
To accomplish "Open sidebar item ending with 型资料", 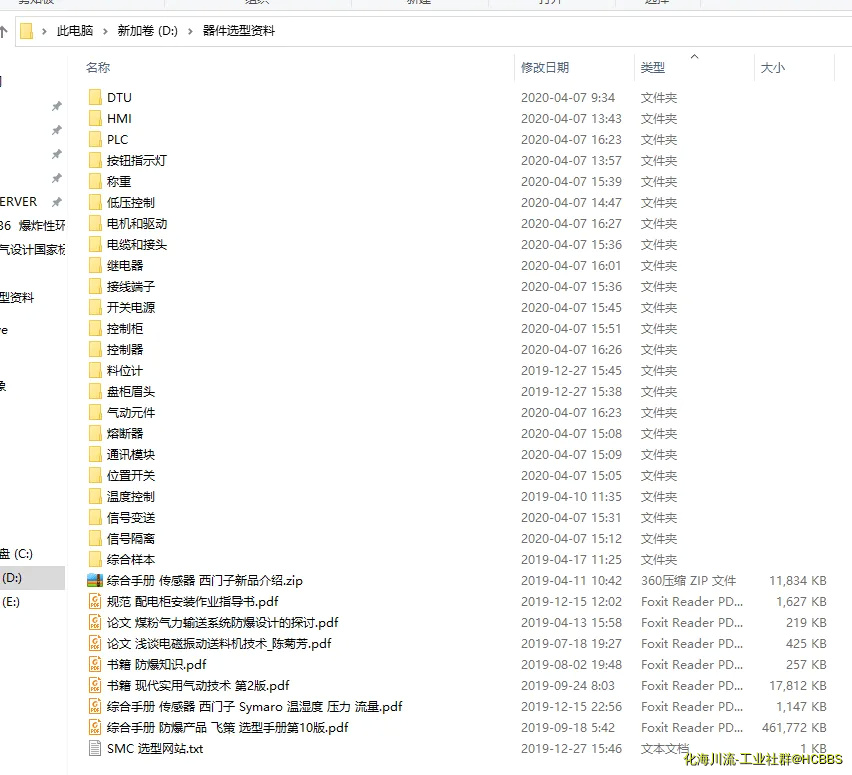I will [x=17, y=297].
